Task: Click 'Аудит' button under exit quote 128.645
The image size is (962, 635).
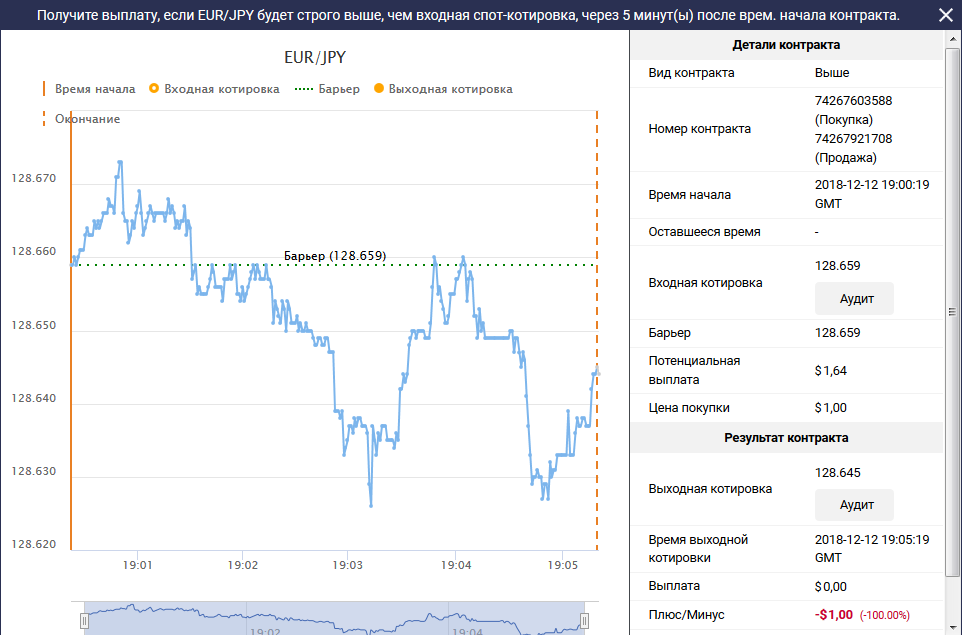Action: [853, 505]
